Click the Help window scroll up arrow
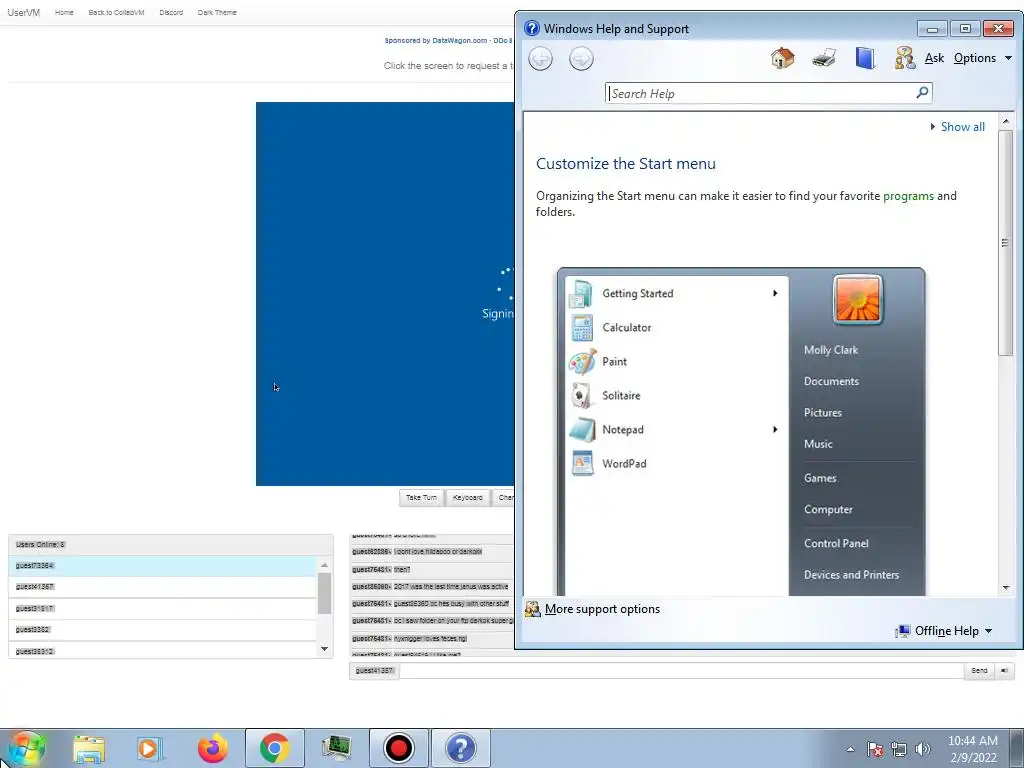1024x768 pixels. 1006,121
